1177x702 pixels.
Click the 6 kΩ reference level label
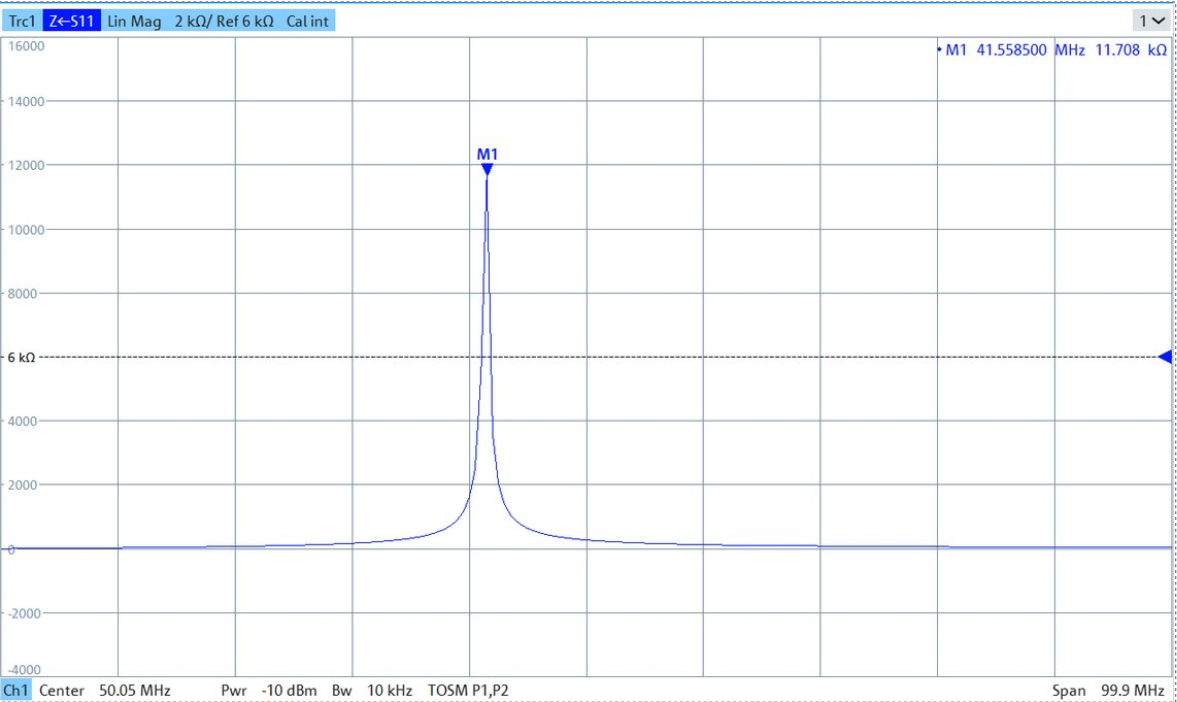[21, 357]
